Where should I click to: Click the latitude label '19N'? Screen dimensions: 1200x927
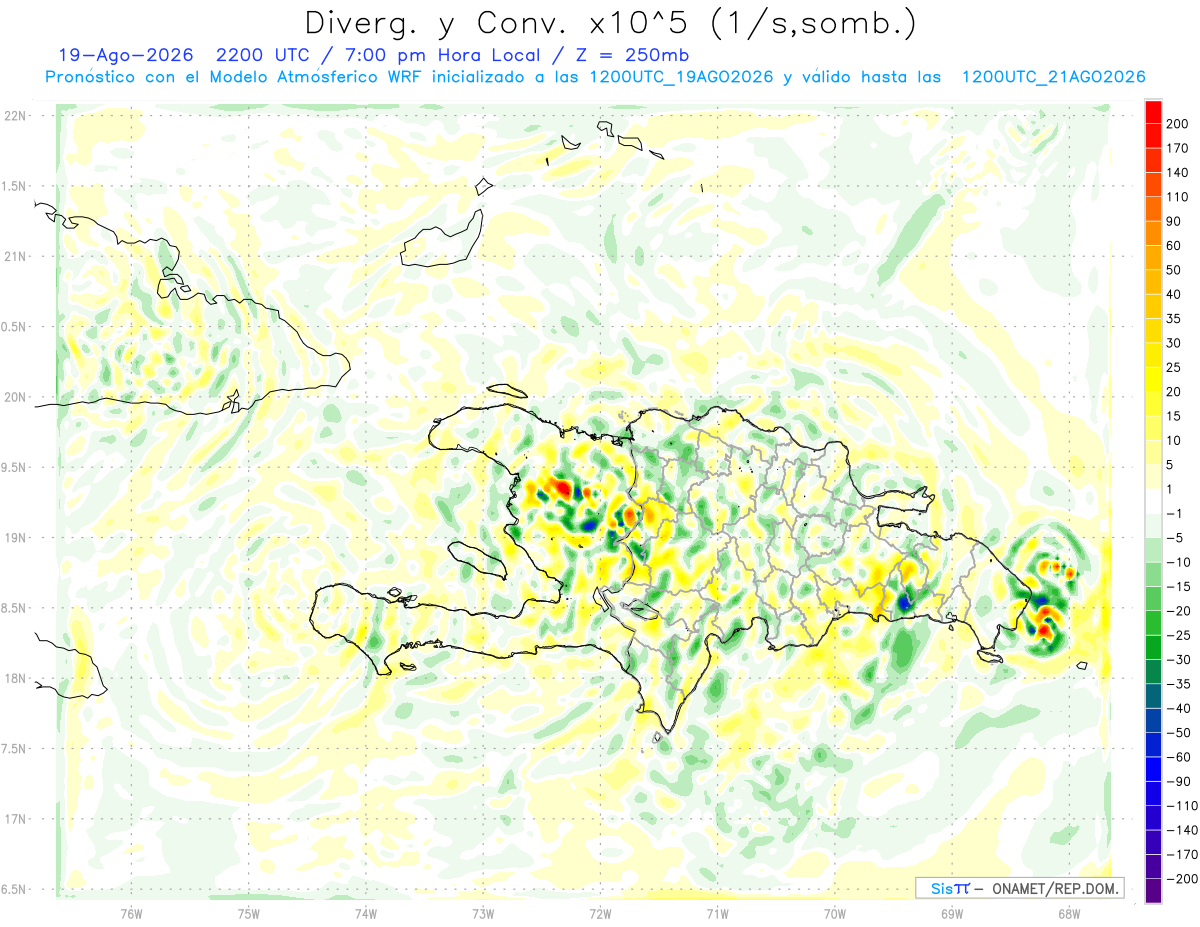14,538
